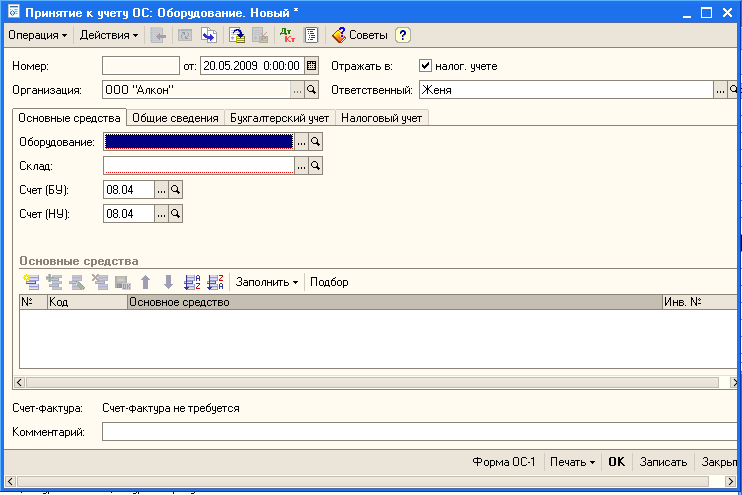Click the magnifier next to Счет (БУ)
742x495 pixels.
point(176,190)
